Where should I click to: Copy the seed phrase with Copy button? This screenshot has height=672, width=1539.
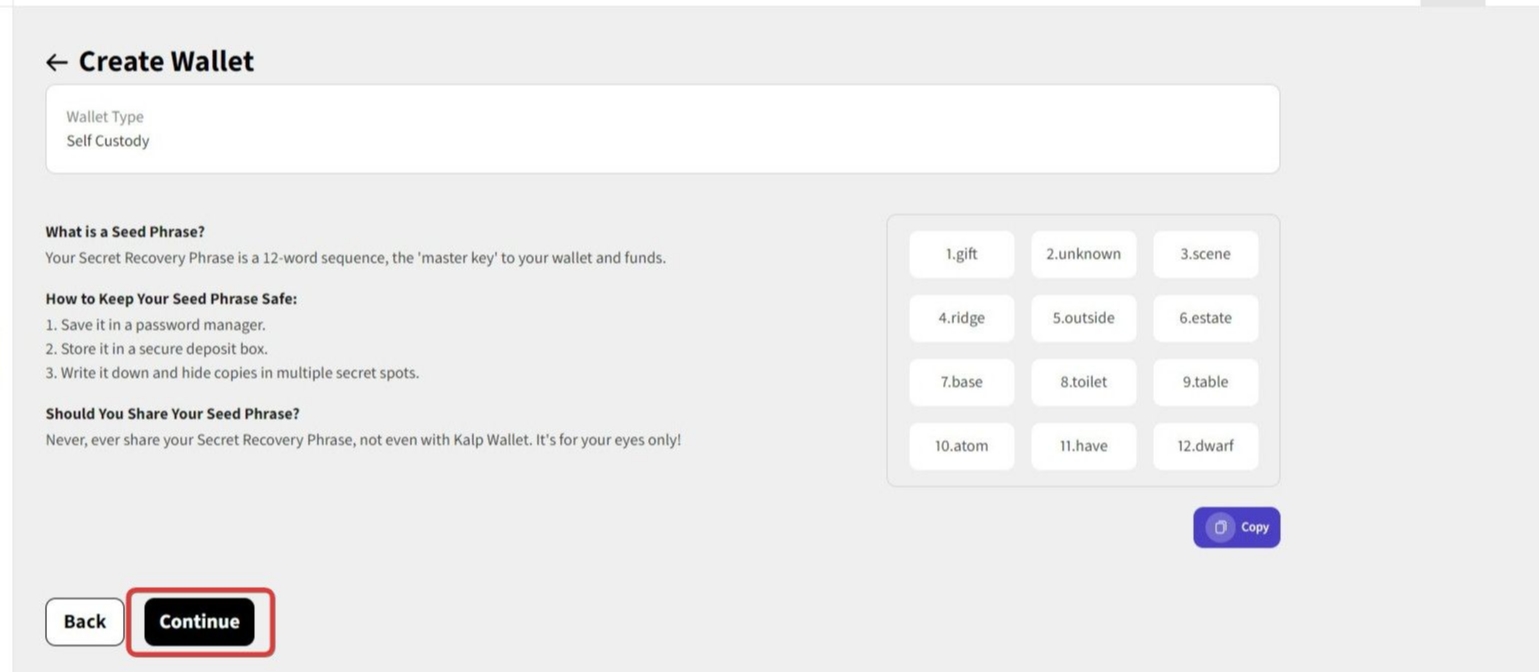pos(1237,527)
